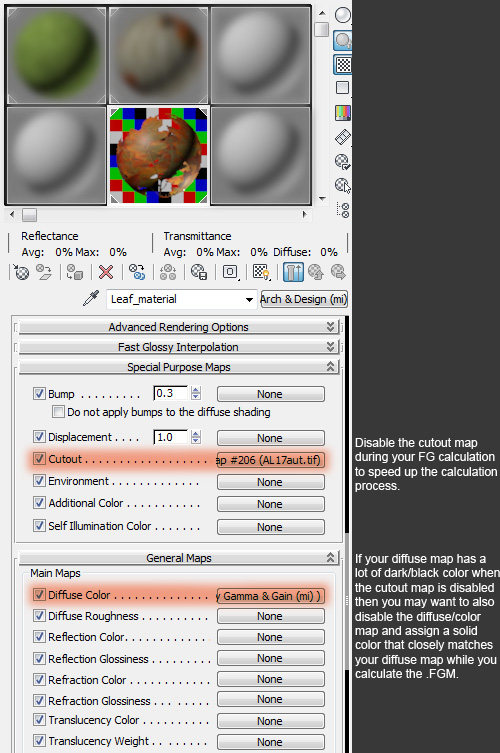Expand the Advanced Rendering Options rollout
Screen dimensions: 500x753
tap(179, 327)
